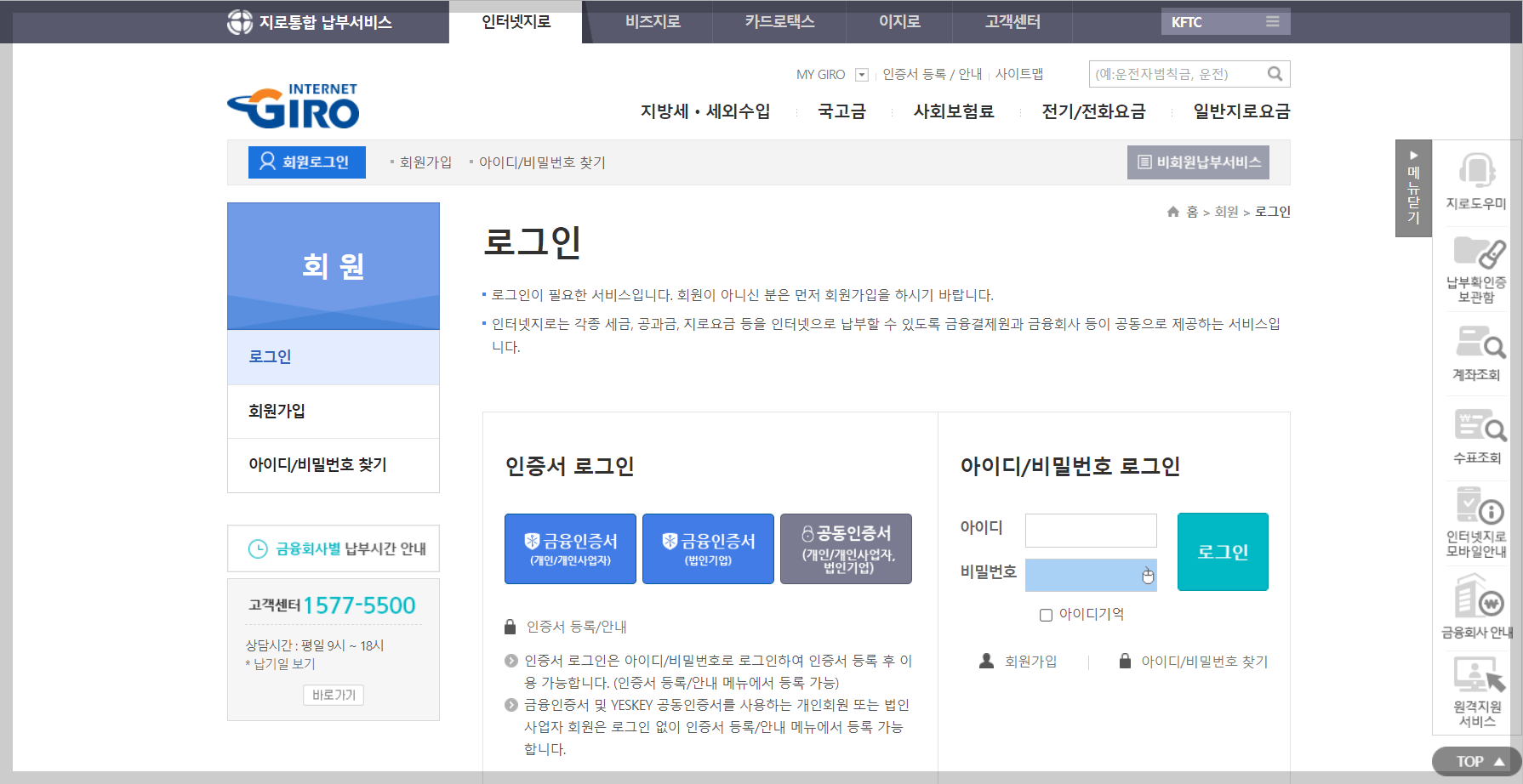Select 공동인증서 certificate login option
Screen dimensions: 1523x784
pyautogui.click(x=846, y=548)
